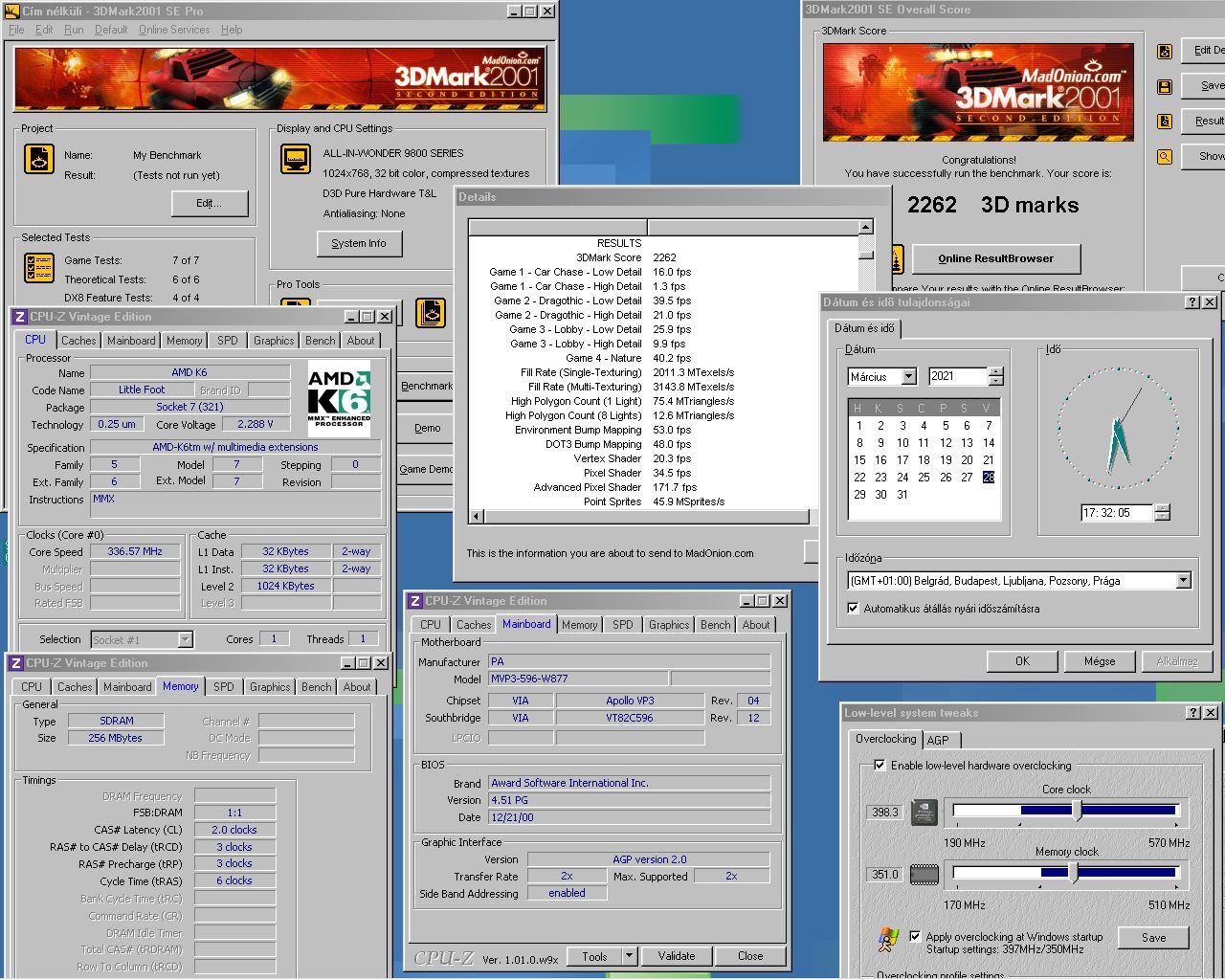Click the Core clock slider handle

pyautogui.click(x=1078, y=811)
